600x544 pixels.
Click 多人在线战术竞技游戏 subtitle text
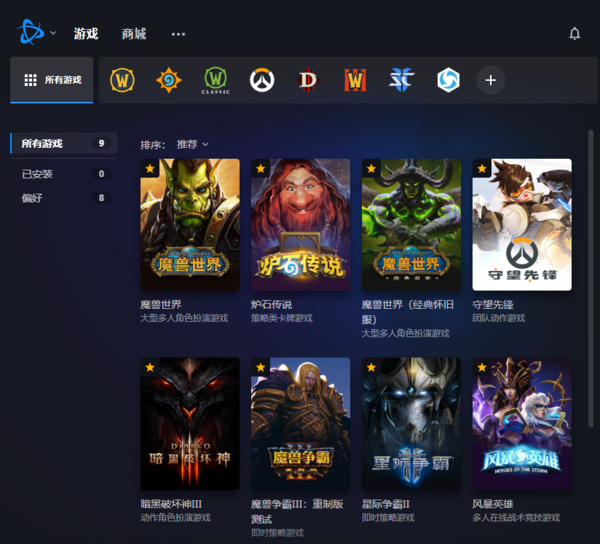coord(516,518)
